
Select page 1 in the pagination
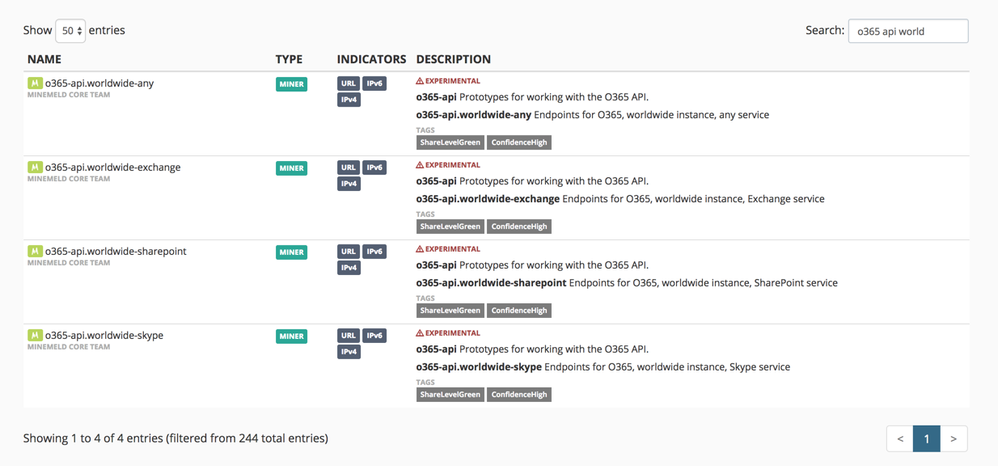(927, 438)
